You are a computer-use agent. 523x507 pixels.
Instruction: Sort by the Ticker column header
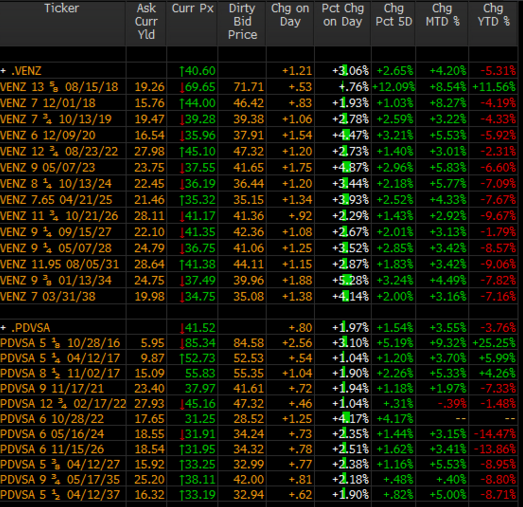pos(62,8)
